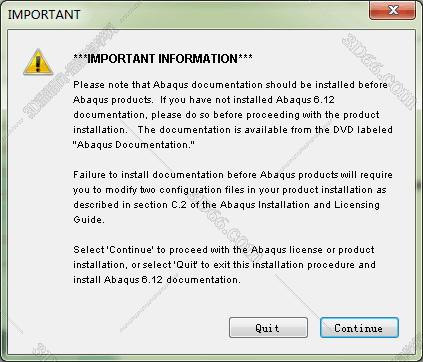Click the Continue button
Viewport: 423px width, 362px height.
pyautogui.click(x=359, y=328)
